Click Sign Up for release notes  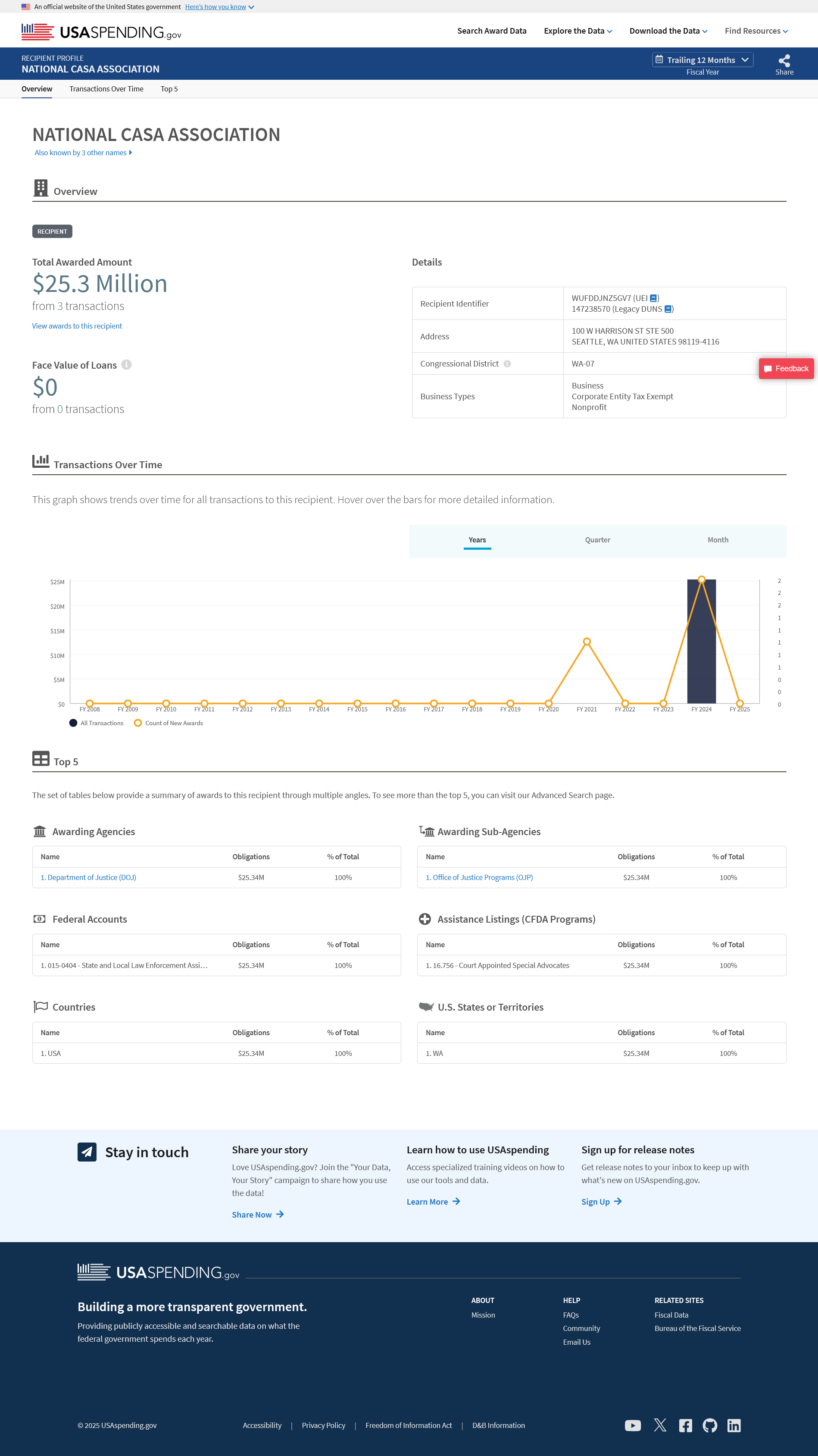601,1202
